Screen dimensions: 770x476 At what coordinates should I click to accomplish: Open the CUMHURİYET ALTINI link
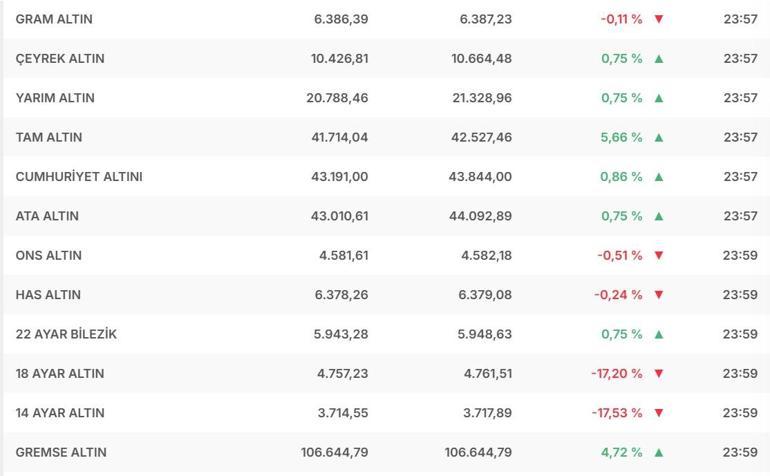click(79, 177)
